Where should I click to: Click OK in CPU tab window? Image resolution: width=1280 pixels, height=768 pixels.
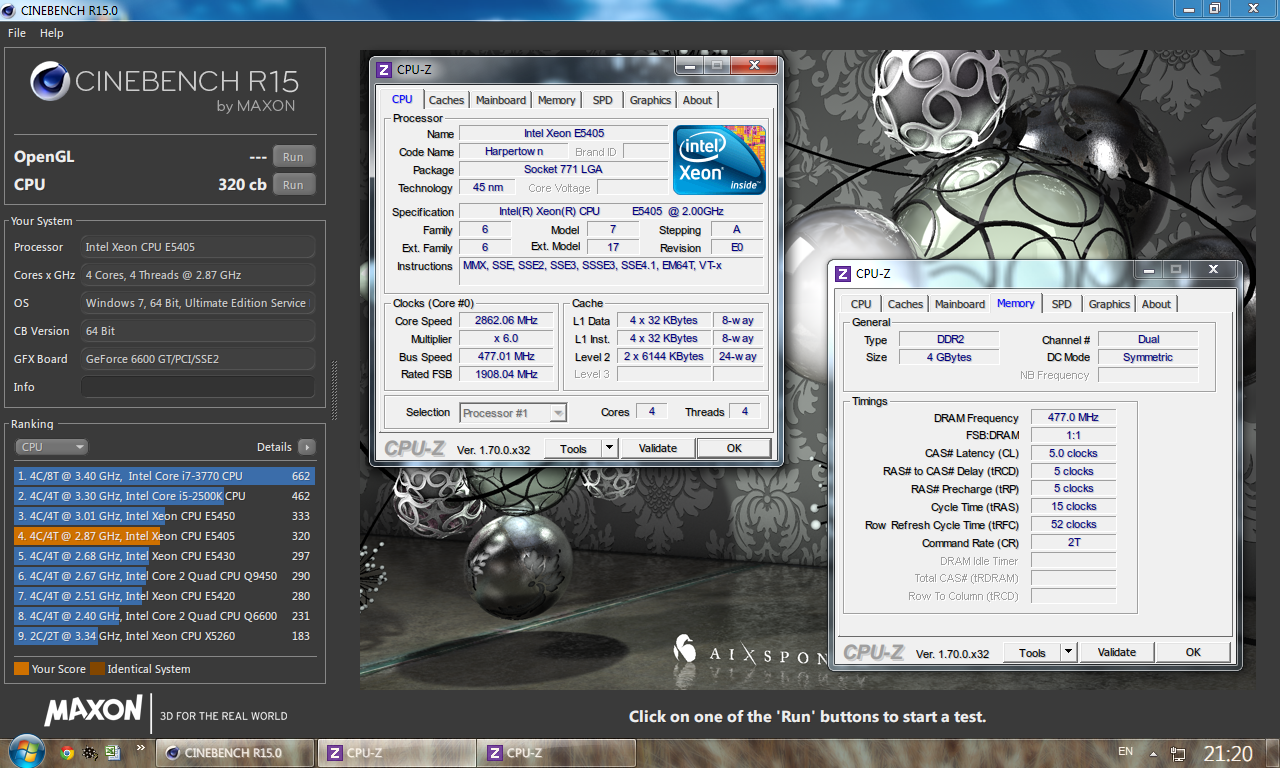point(734,448)
